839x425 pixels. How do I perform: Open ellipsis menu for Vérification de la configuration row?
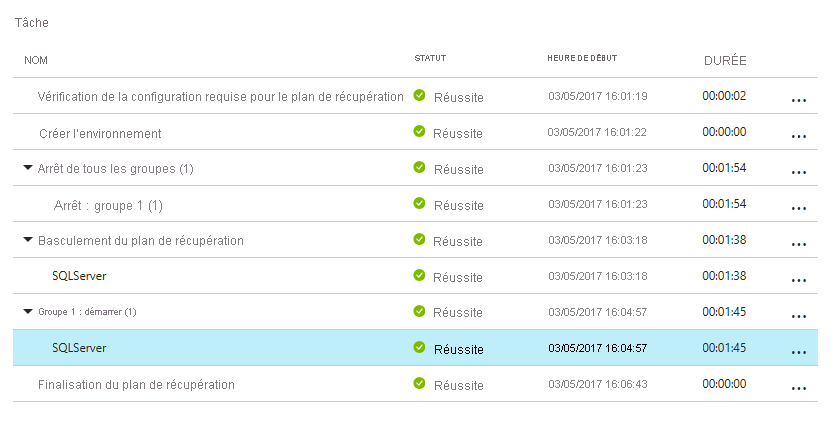pos(798,100)
